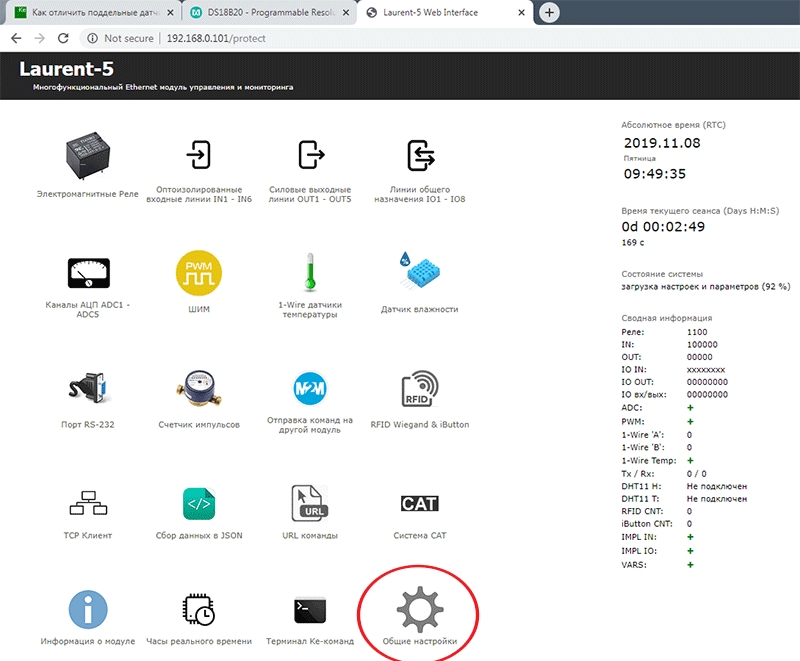
Task: Open the Счетчик импульсов meter icon
Action: click(x=198, y=387)
